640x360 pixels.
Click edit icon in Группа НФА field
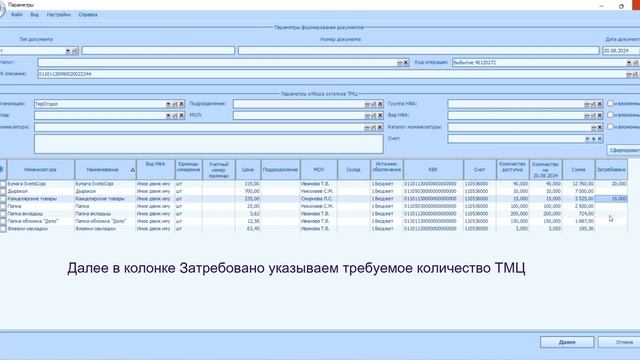click(x=593, y=104)
